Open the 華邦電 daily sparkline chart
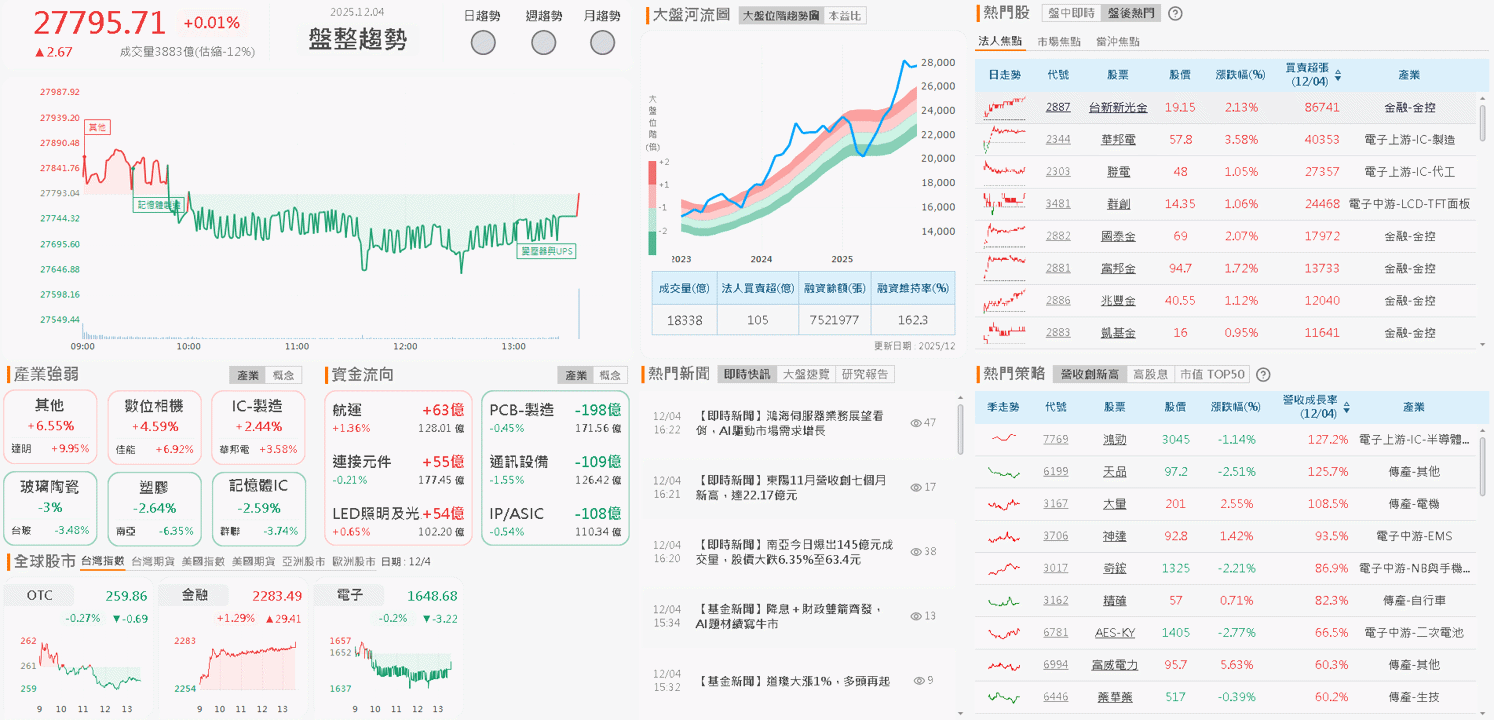Screen dimensions: 1494x720 1005,139
